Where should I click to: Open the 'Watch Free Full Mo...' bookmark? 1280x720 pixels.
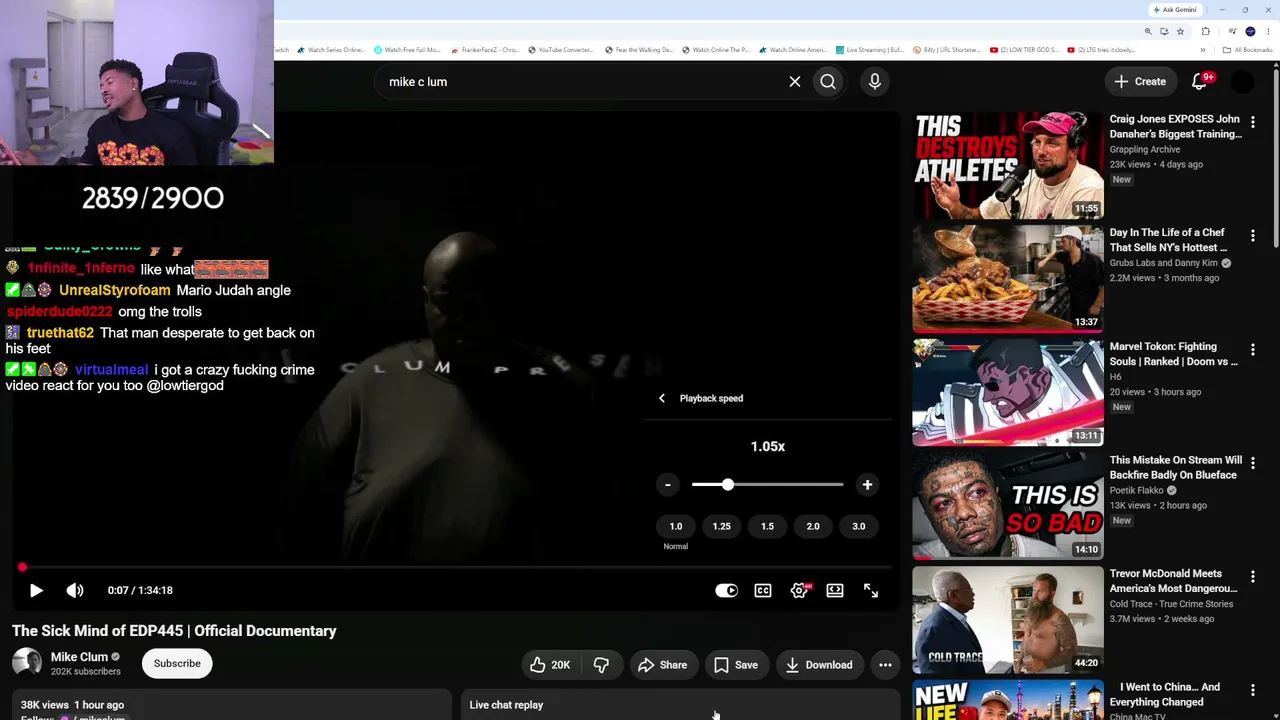point(407,50)
